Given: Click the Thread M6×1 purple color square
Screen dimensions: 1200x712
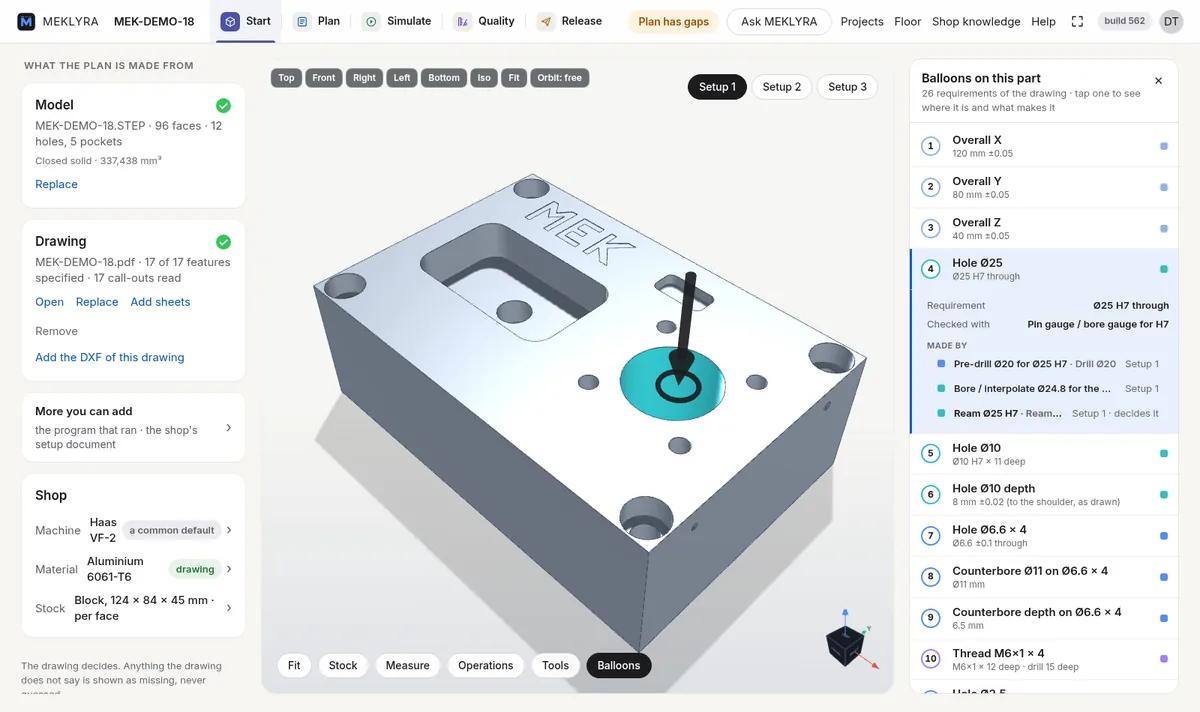Looking at the screenshot, I should coord(1164,659).
